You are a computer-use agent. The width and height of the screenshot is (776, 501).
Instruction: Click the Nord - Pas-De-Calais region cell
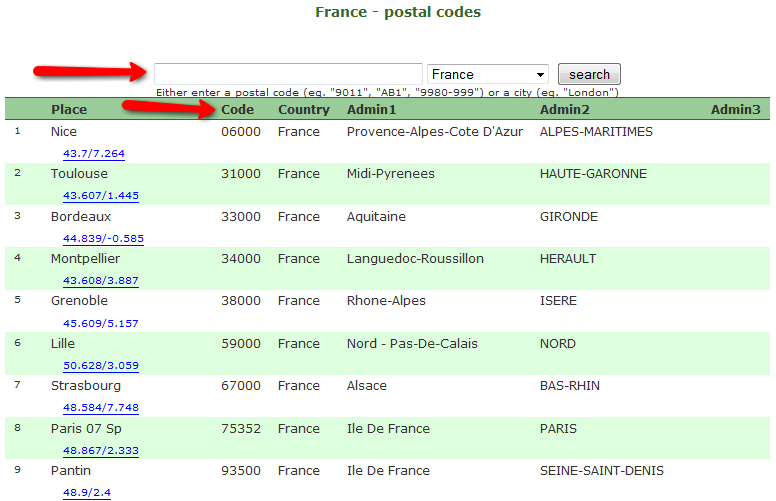(x=412, y=344)
